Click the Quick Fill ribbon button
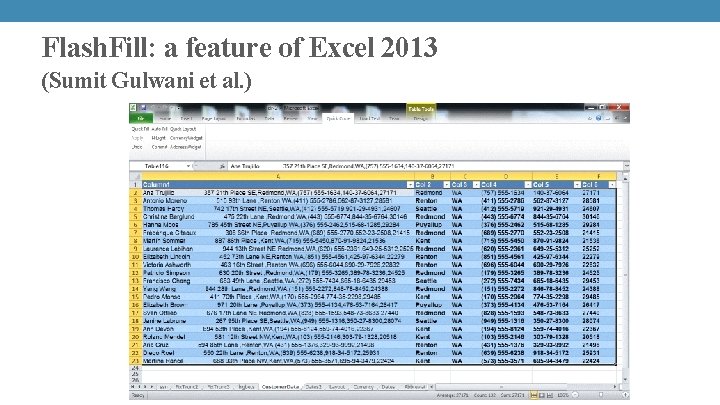720x405 pixels. coord(140,129)
